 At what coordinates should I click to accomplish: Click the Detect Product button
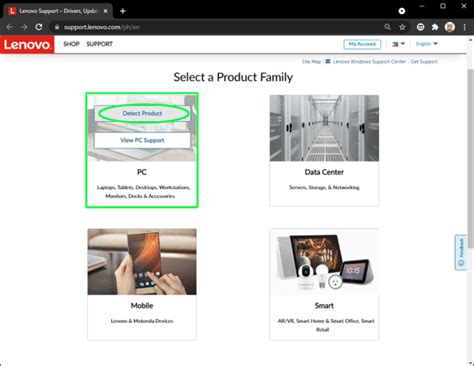pyautogui.click(x=142, y=113)
